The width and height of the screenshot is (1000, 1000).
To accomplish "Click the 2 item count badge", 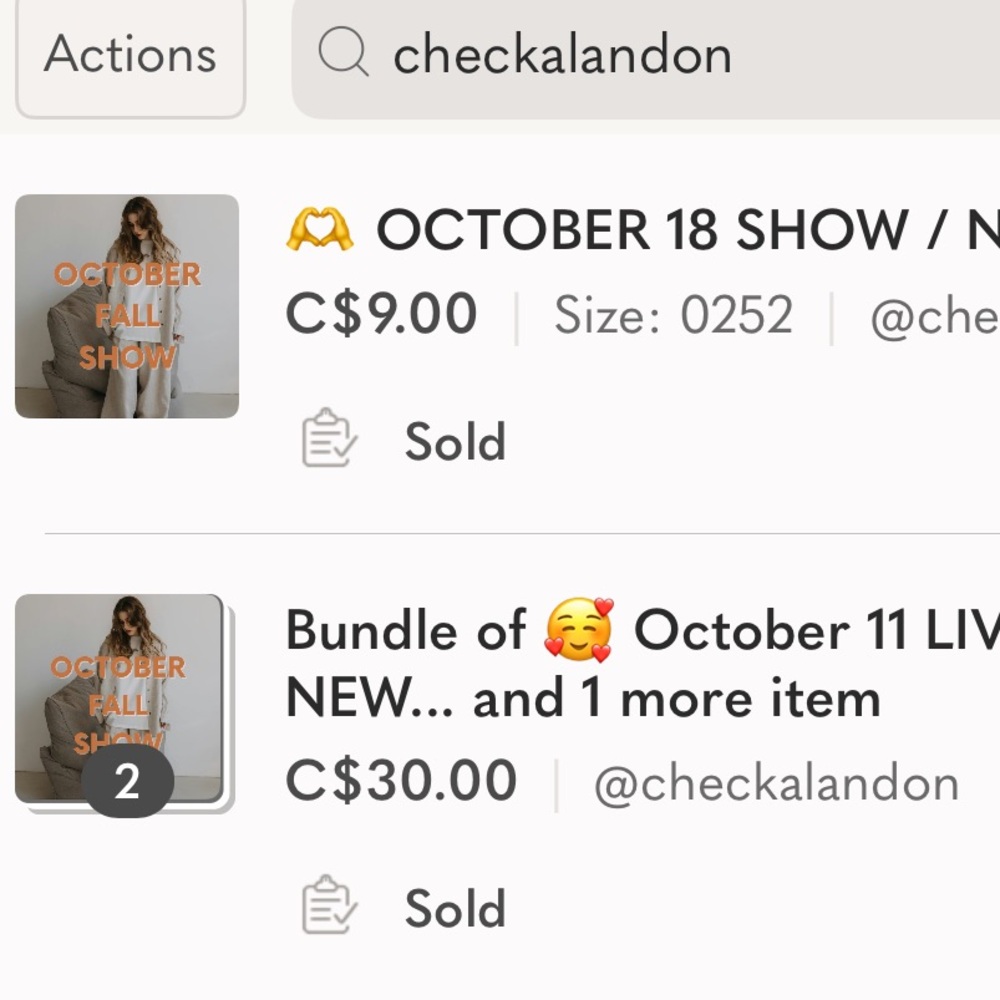I will (x=128, y=782).
